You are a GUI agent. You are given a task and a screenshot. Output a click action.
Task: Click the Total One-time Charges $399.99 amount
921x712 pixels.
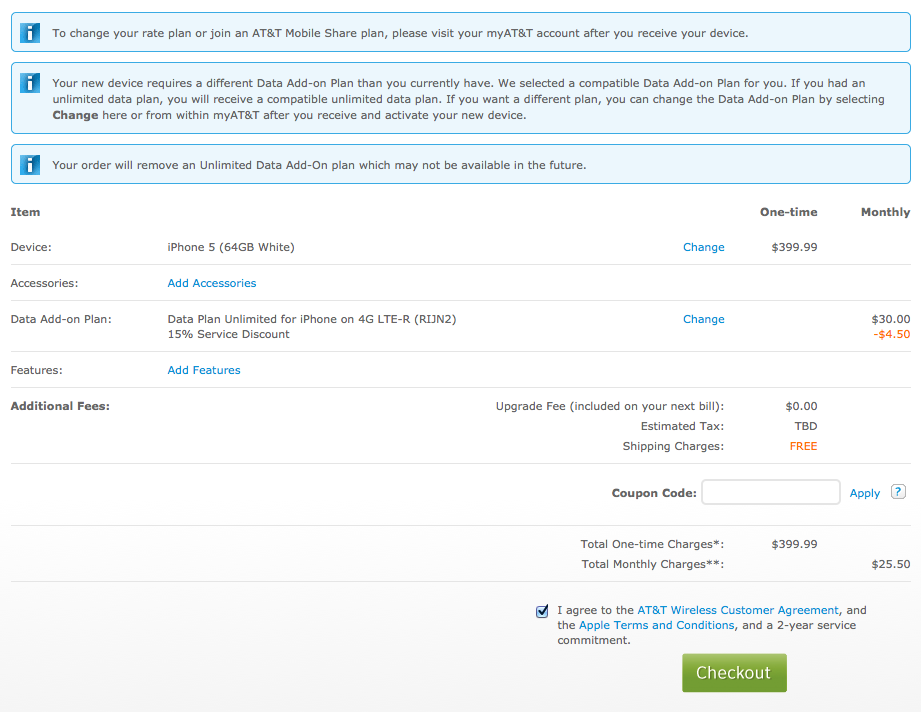(794, 544)
